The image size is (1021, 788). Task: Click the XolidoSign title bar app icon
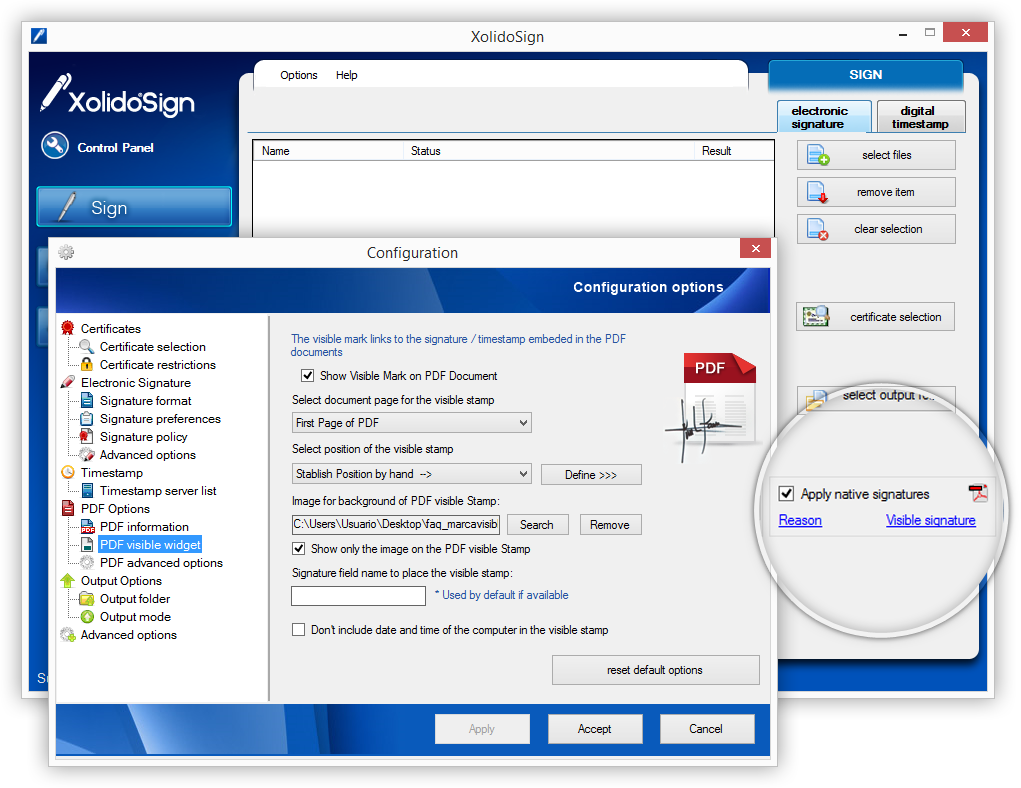coord(39,35)
